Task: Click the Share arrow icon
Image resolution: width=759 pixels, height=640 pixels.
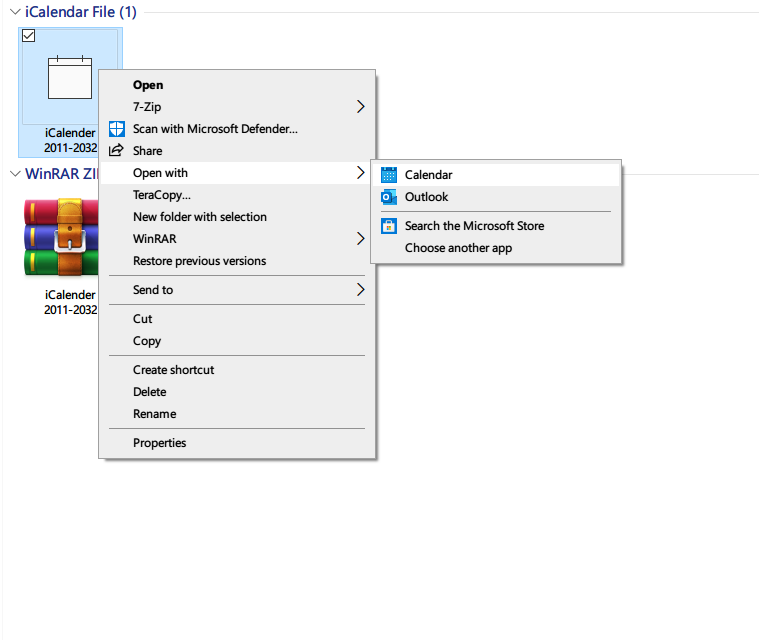Action: (116, 151)
